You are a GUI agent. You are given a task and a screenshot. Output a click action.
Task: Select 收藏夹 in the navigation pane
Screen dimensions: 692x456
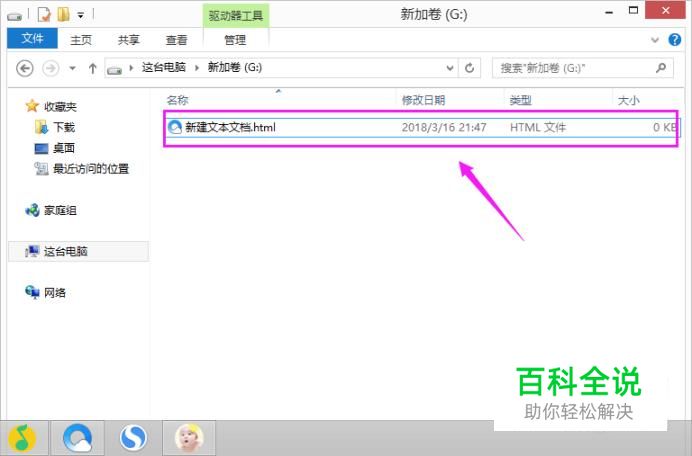click(x=60, y=106)
